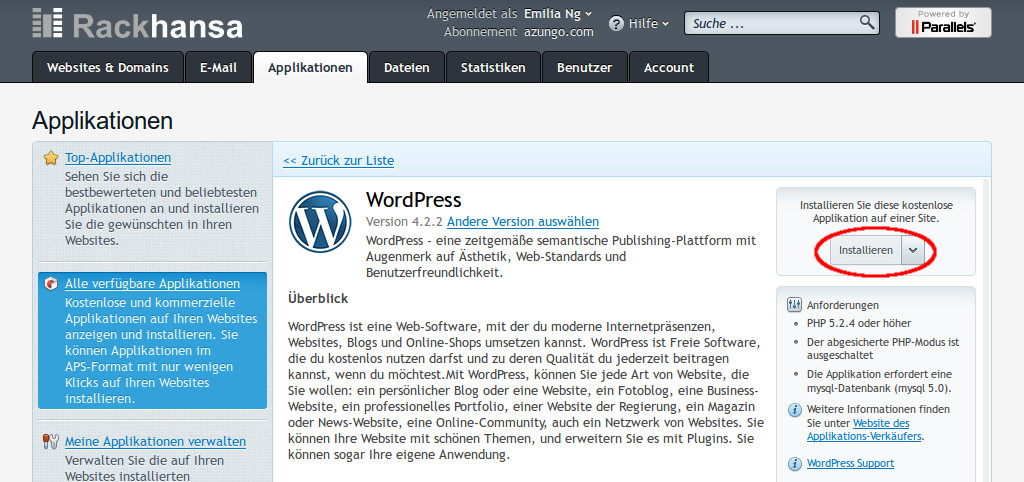Click the azungo.com subscription text
The image size is (1024, 482).
tap(559, 31)
